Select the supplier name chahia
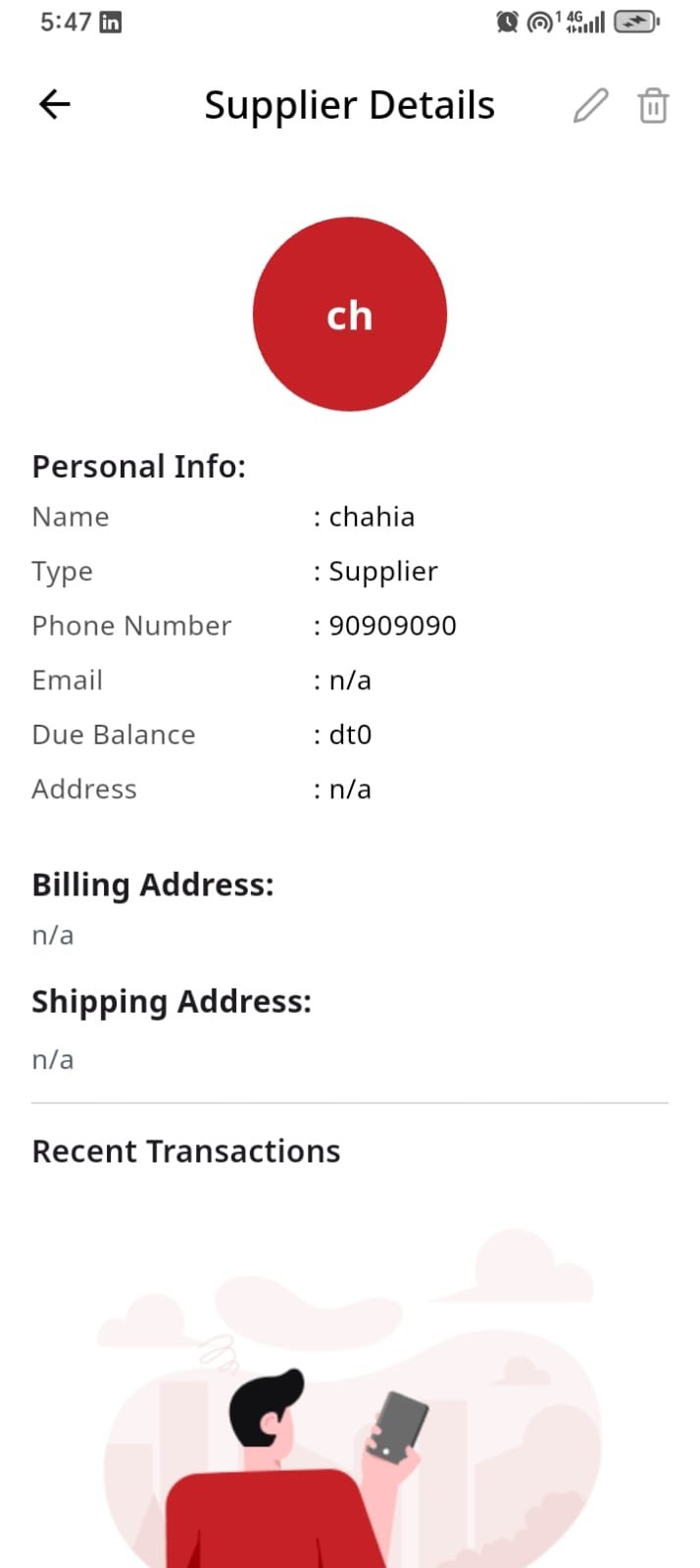This screenshot has width=700, height=1568. [372, 517]
